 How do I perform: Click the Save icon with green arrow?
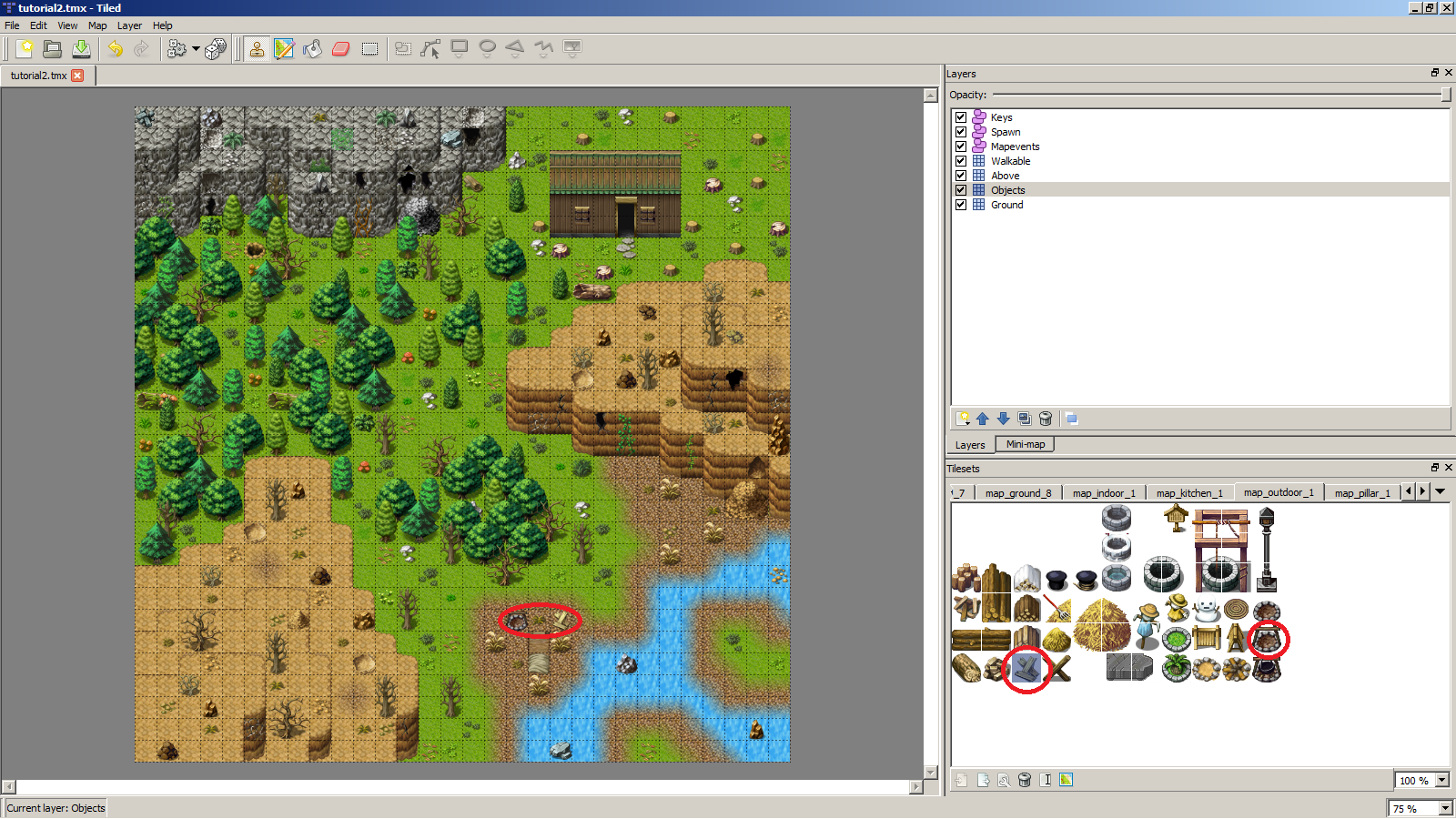coord(81,48)
